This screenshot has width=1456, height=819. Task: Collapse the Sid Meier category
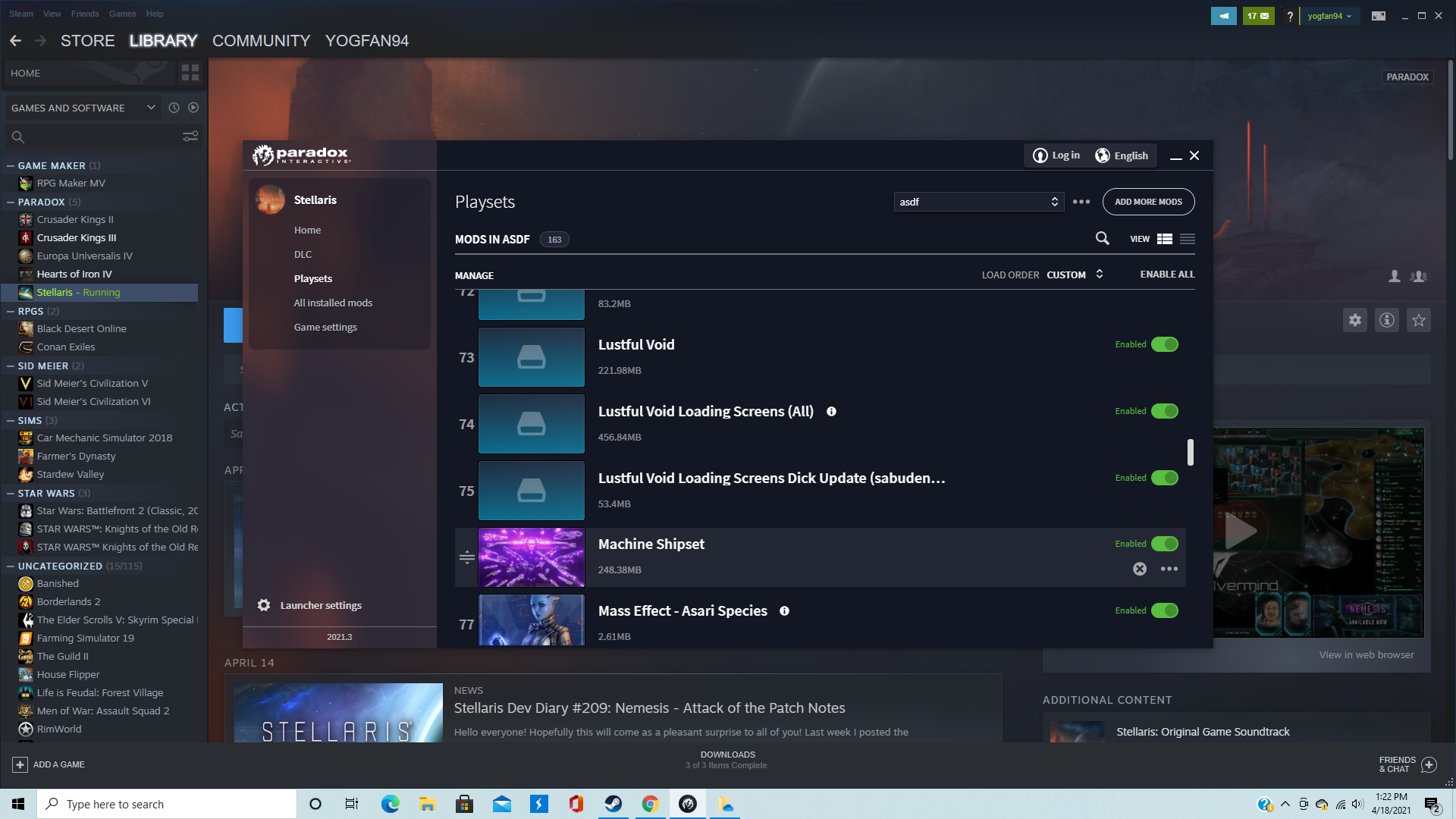point(11,366)
